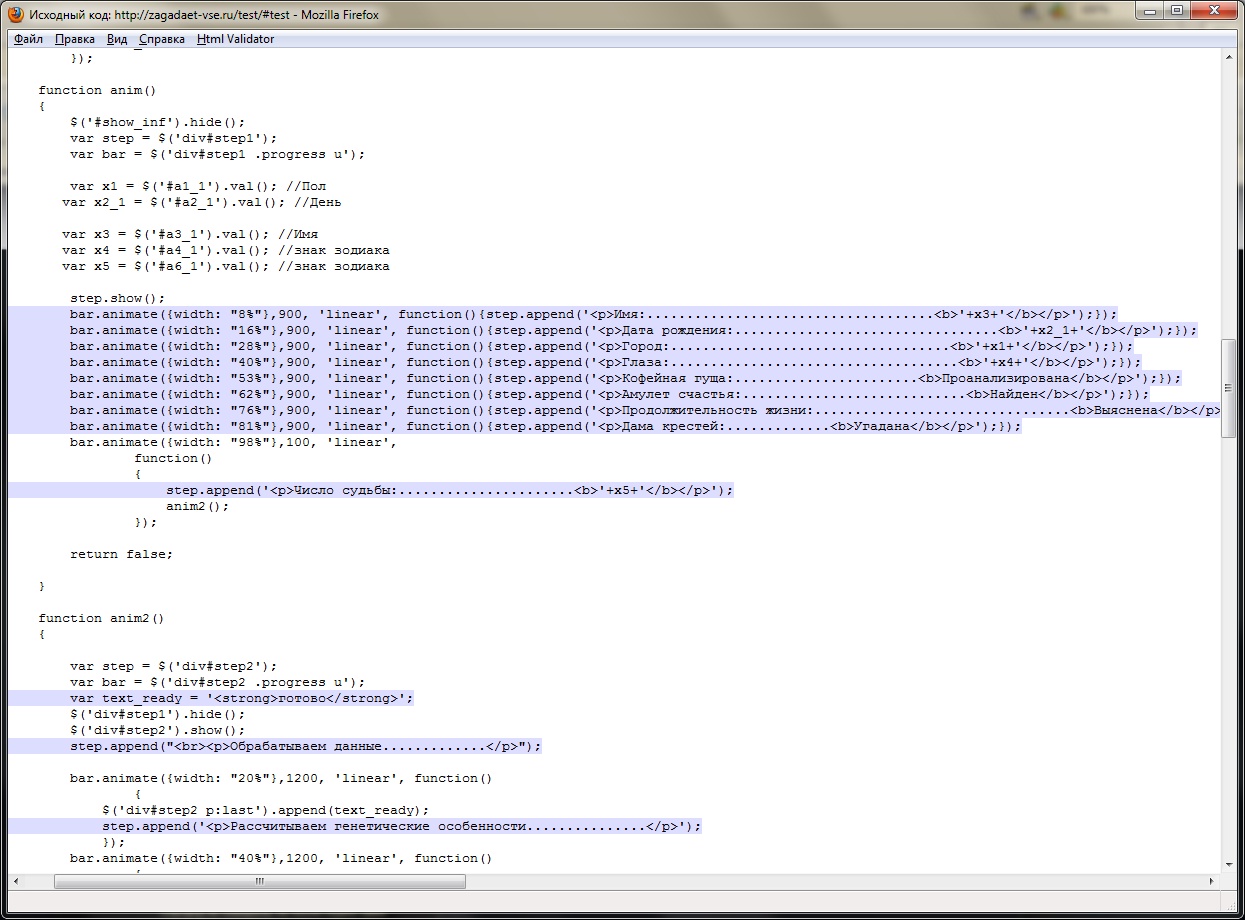The width and height of the screenshot is (1245, 920).
Task: Click the line "function anim2()"
Action: click(x=102, y=618)
